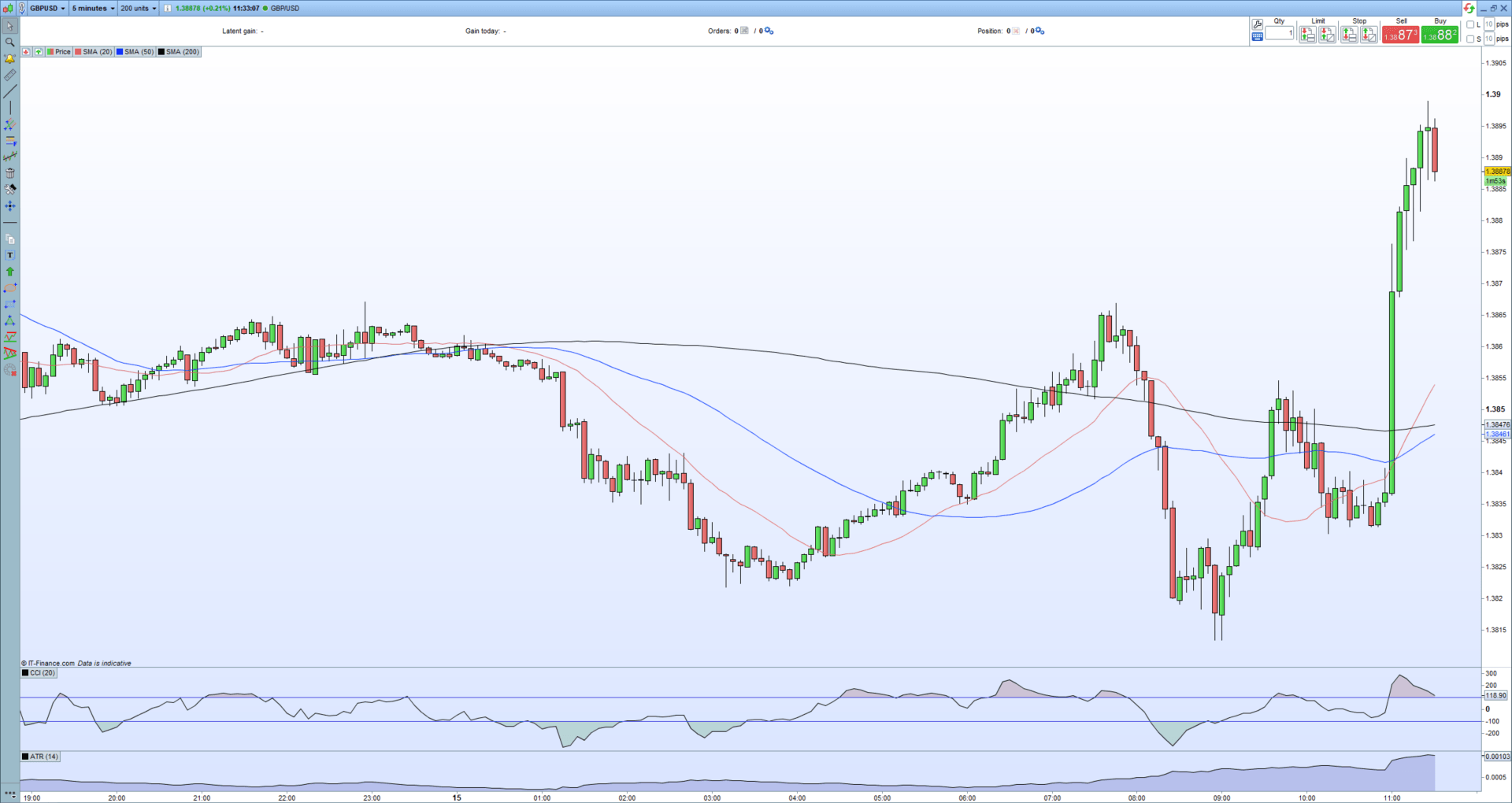Image resolution: width=1512 pixels, height=803 pixels.
Task: Open the positions settings gear icon
Action: (1040, 31)
